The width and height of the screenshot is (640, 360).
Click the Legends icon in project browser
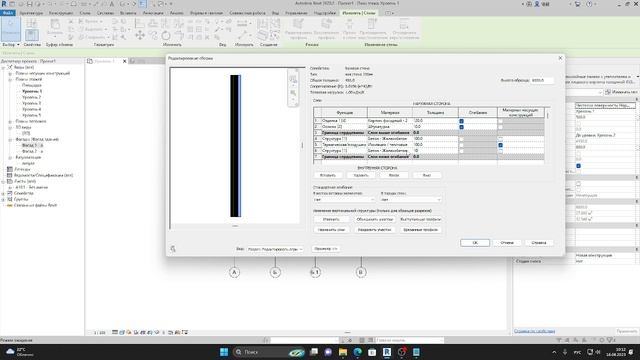10,169
